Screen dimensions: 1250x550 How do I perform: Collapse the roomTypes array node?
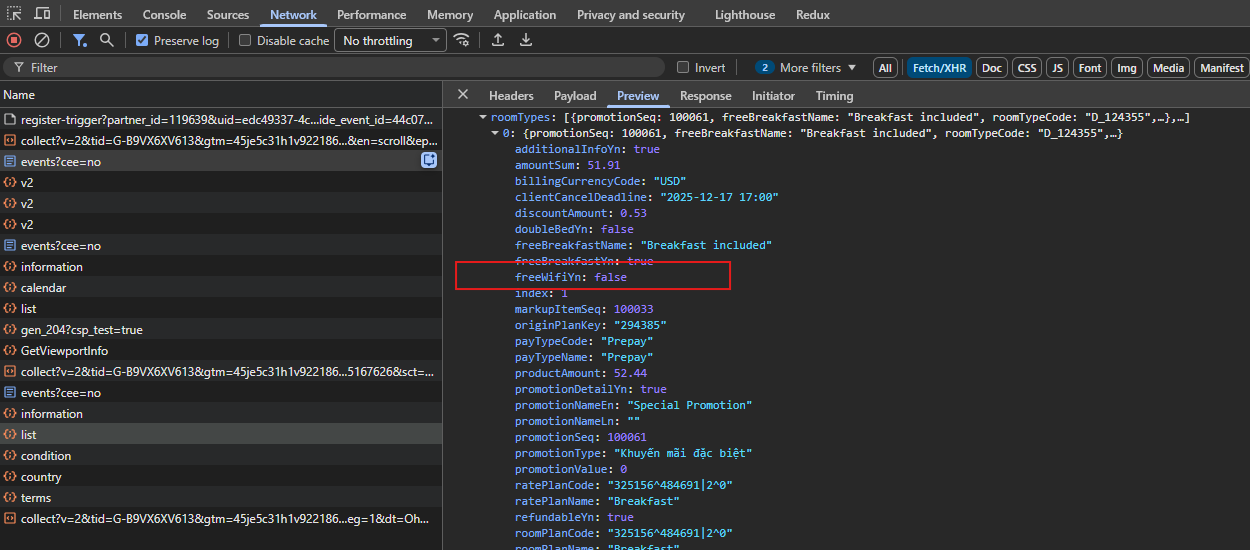pos(483,118)
